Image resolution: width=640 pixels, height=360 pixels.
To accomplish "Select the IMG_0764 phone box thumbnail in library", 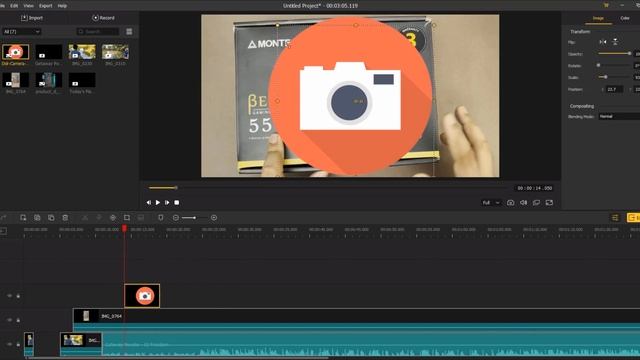I will [16, 80].
